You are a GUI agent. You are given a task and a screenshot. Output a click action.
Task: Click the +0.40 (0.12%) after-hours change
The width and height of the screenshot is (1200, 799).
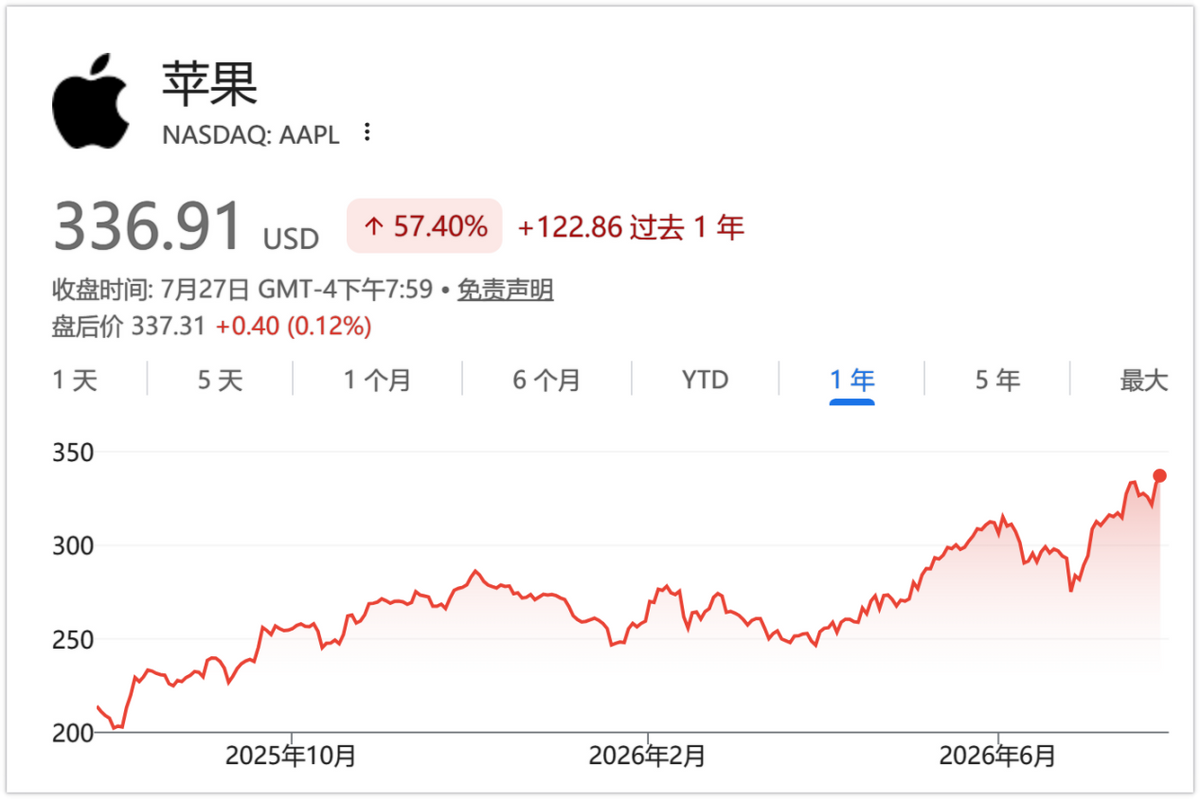point(294,325)
